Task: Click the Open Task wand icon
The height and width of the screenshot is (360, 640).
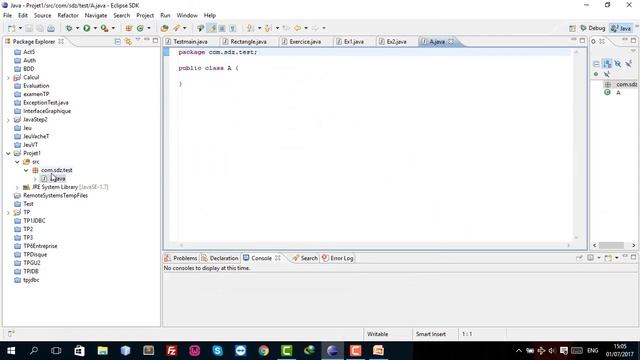Action: (x=176, y=28)
